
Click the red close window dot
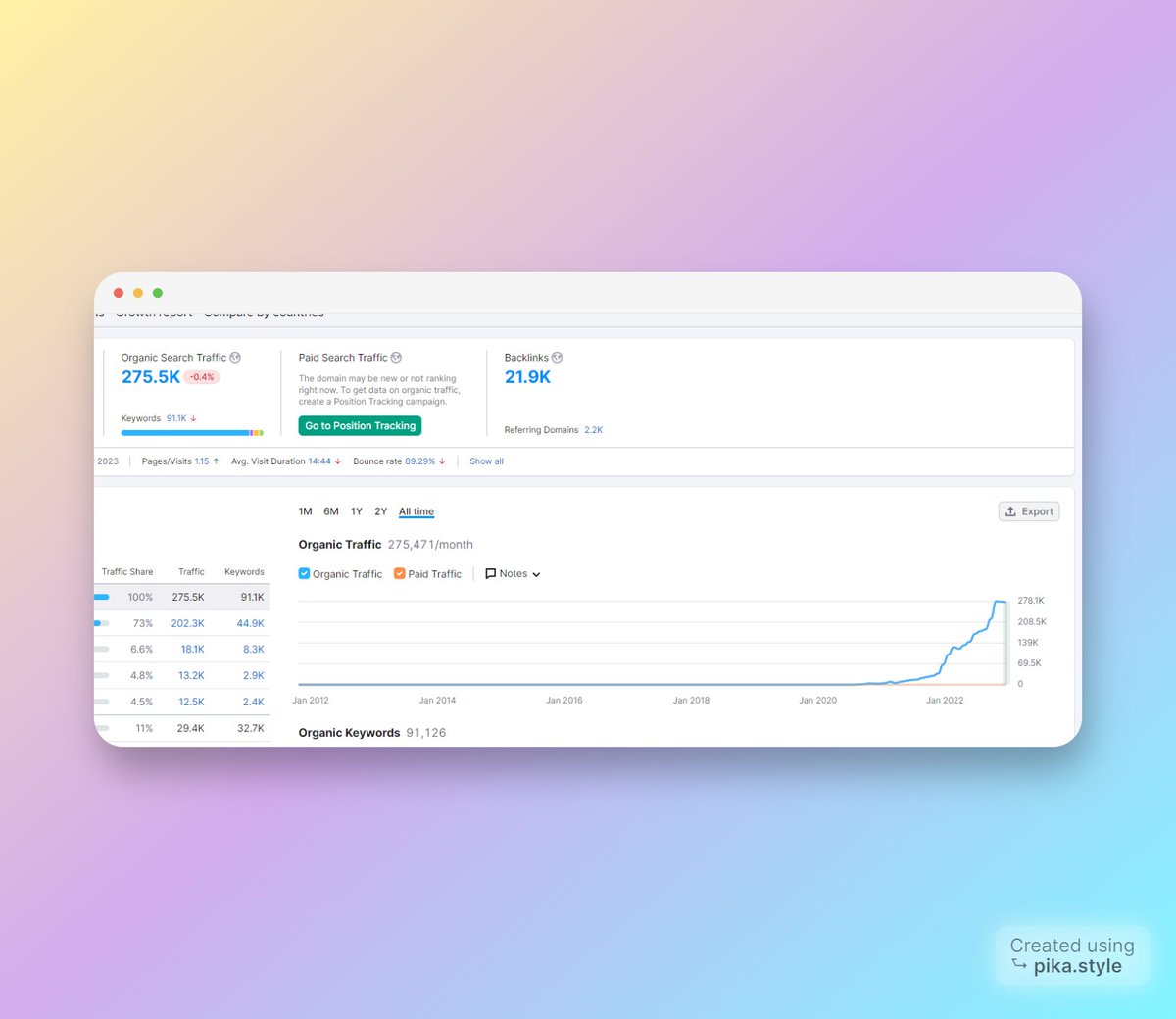(119, 293)
